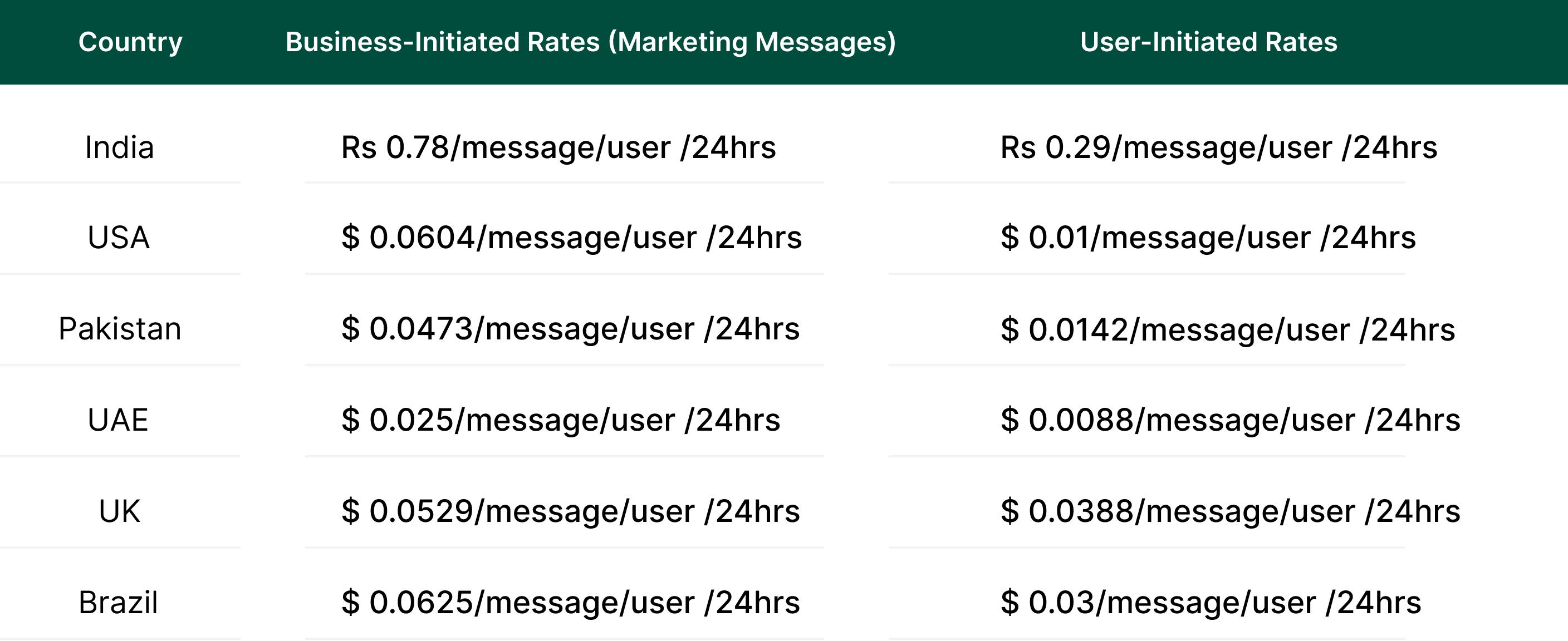This screenshot has width=1568, height=641.
Task: Click the UAE country cell
Action: tap(118, 420)
